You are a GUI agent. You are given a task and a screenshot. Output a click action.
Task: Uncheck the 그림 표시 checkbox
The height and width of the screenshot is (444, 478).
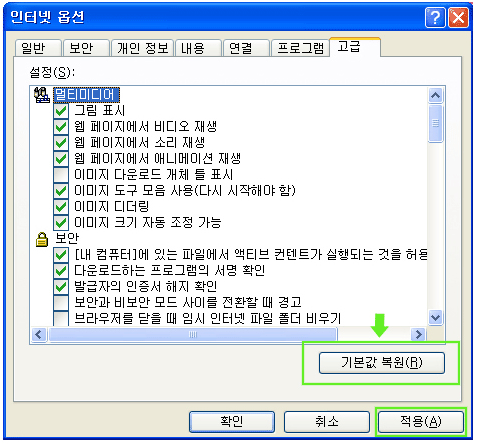[x=61, y=110]
